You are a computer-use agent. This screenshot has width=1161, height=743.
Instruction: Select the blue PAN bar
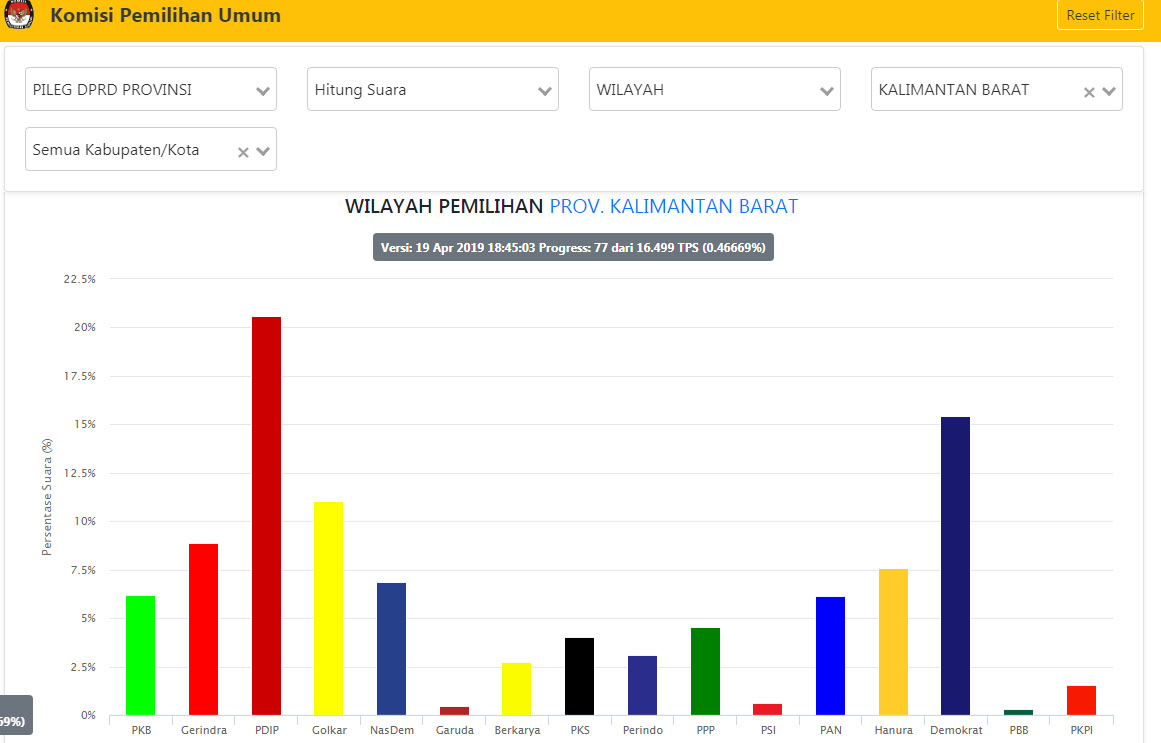(x=830, y=655)
